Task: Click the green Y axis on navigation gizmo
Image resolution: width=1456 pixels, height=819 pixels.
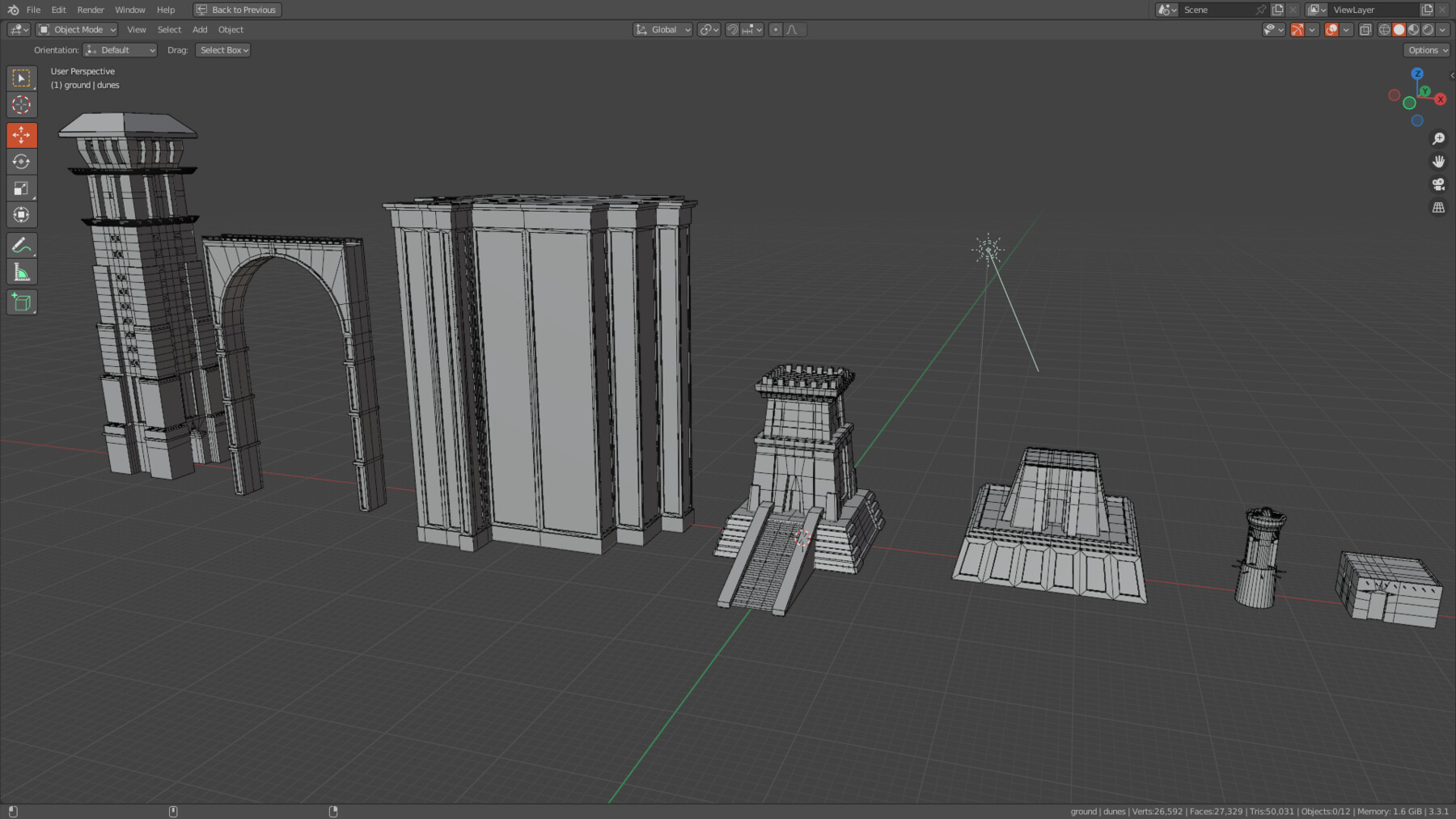Action: click(1426, 91)
